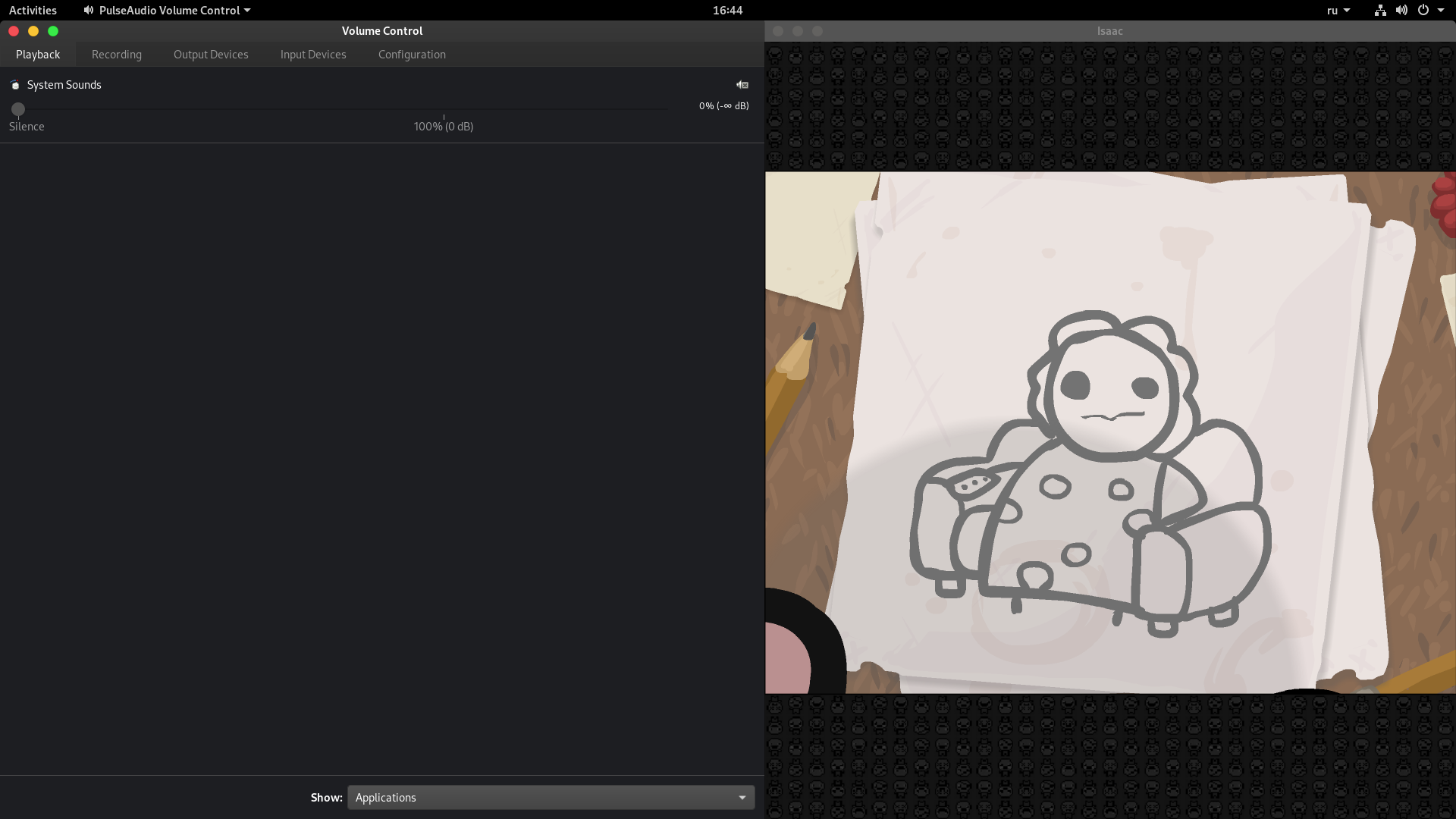
Task: Expand the system menu arrow
Action: pyautogui.click(x=1441, y=11)
